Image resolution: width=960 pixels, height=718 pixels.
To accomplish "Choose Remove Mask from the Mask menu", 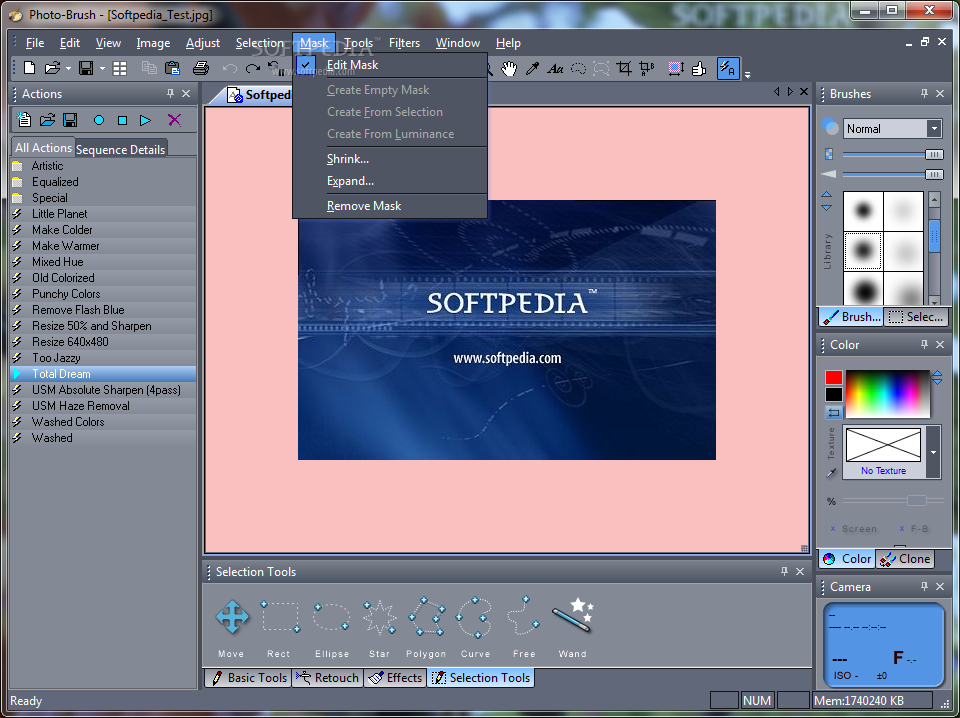I will (390, 206).
